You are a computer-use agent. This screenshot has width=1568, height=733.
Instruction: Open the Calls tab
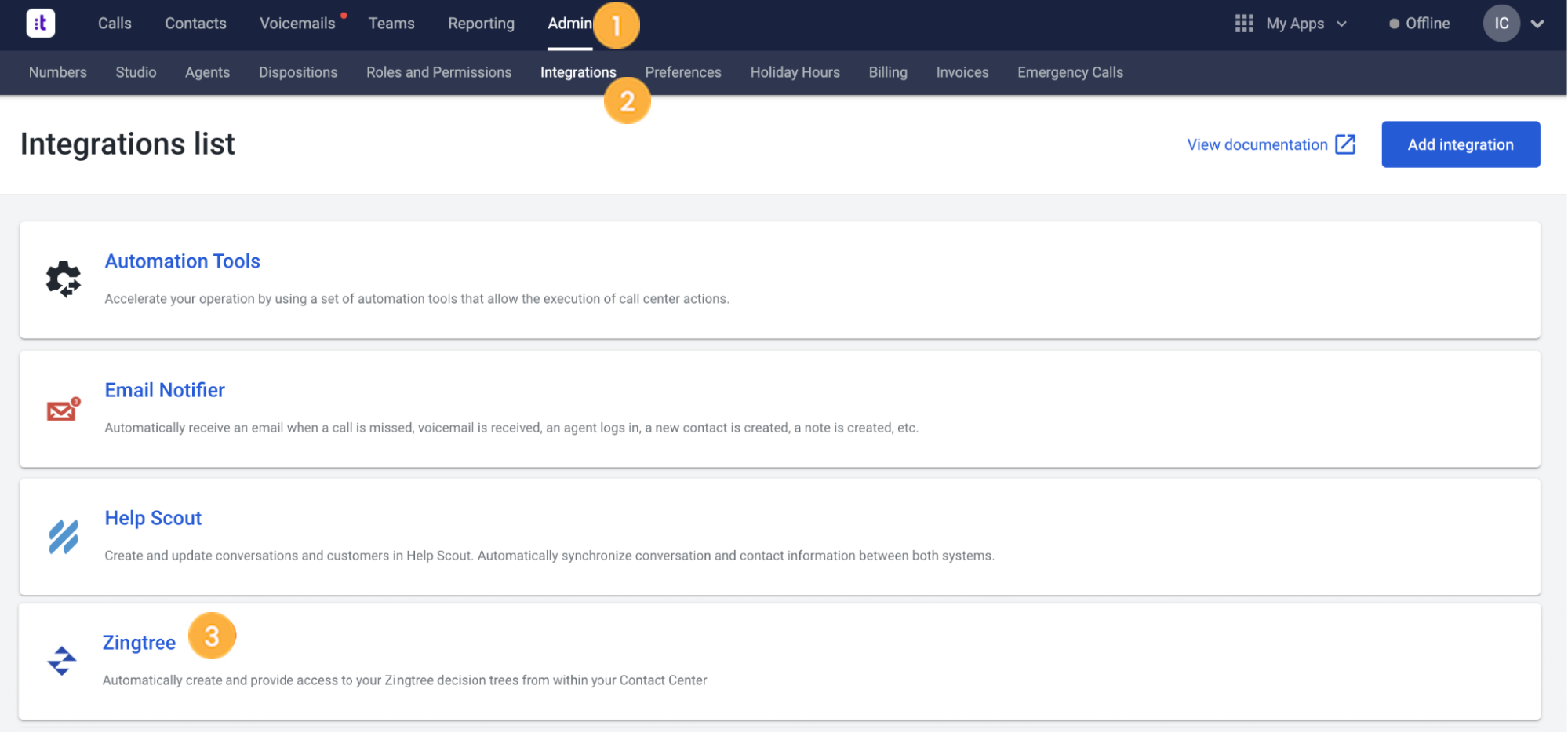pos(115,24)
